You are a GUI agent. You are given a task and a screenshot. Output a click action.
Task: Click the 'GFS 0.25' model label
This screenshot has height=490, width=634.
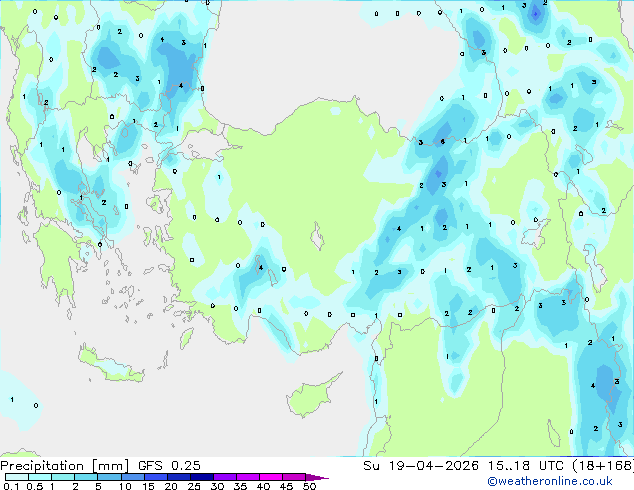coord(169,466)
